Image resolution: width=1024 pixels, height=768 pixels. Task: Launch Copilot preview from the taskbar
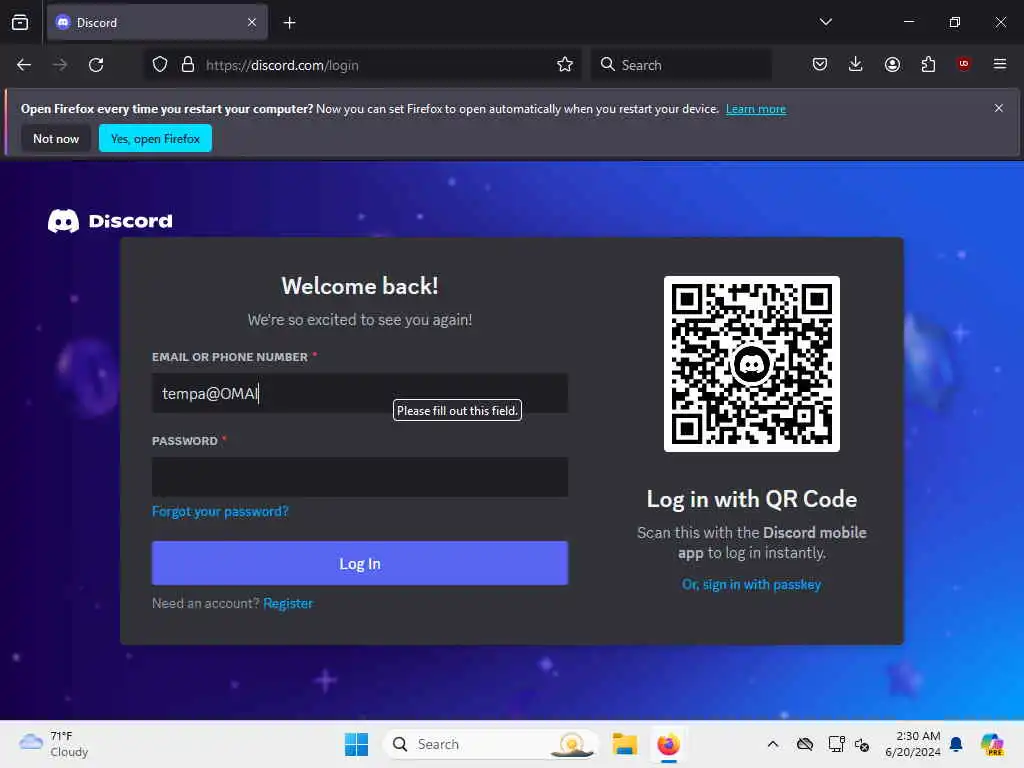coord(992,744)
